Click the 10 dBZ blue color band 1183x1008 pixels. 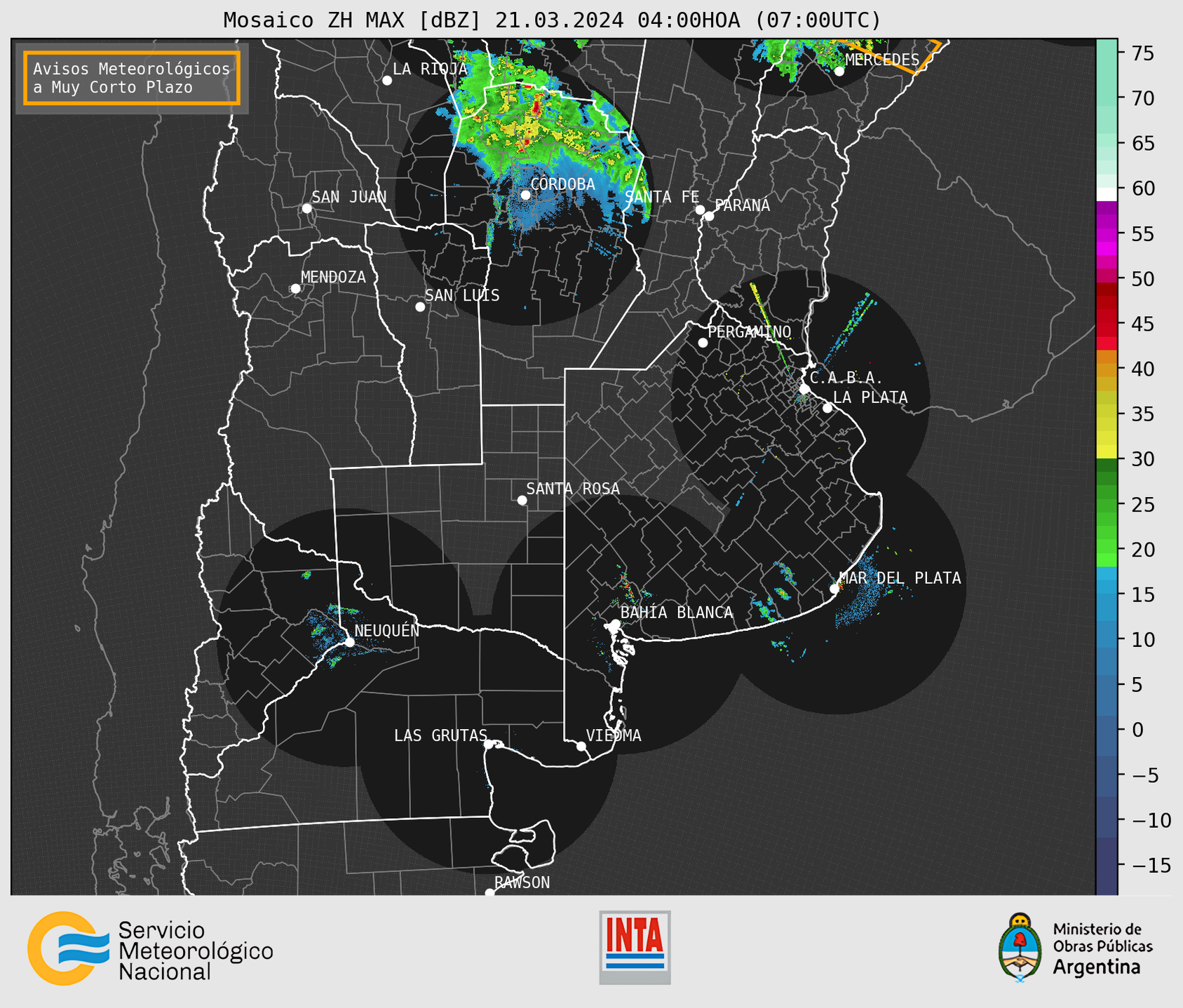(x=1107, y=639)
